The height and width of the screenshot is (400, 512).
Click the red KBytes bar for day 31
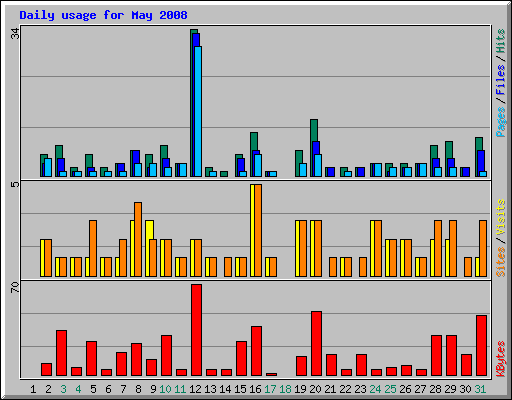pos(481,346)
